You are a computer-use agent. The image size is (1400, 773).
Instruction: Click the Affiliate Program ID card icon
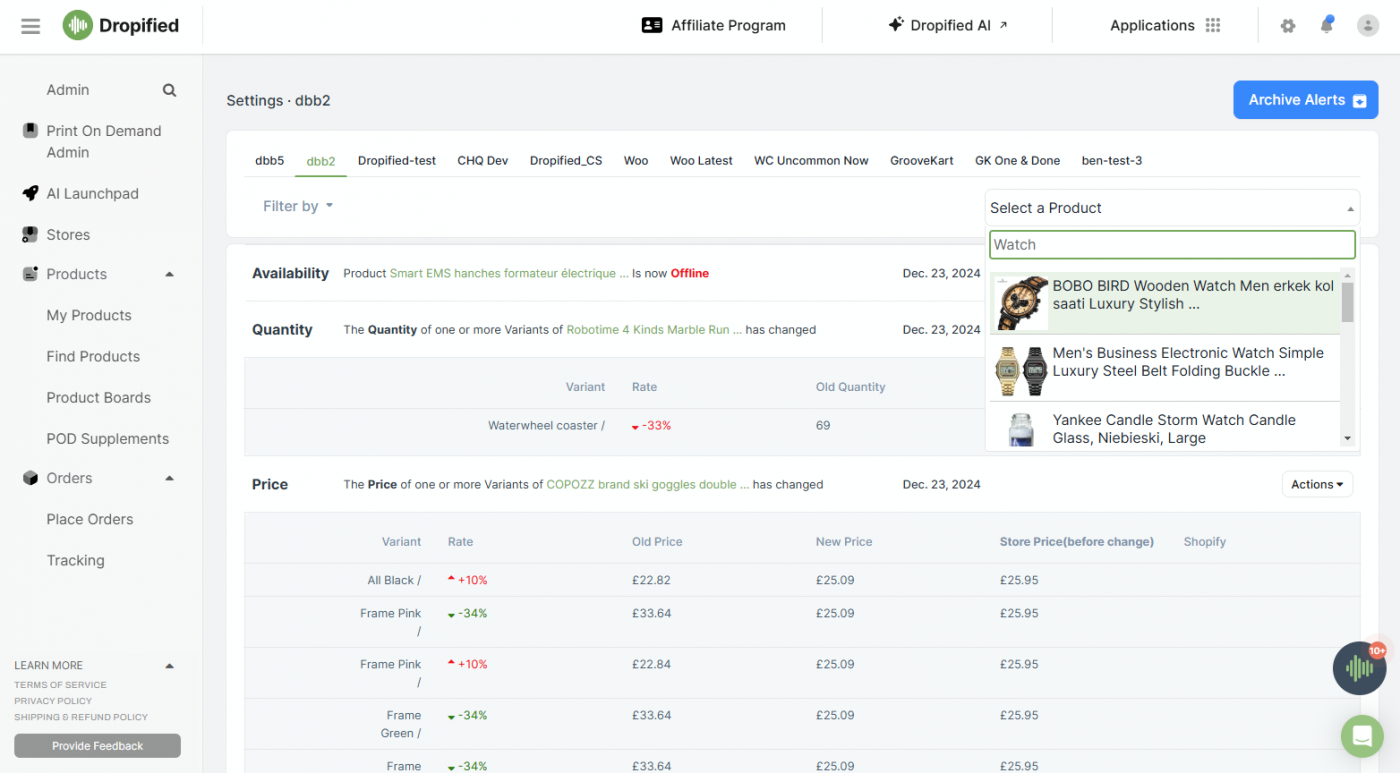(x=652, y=26)
